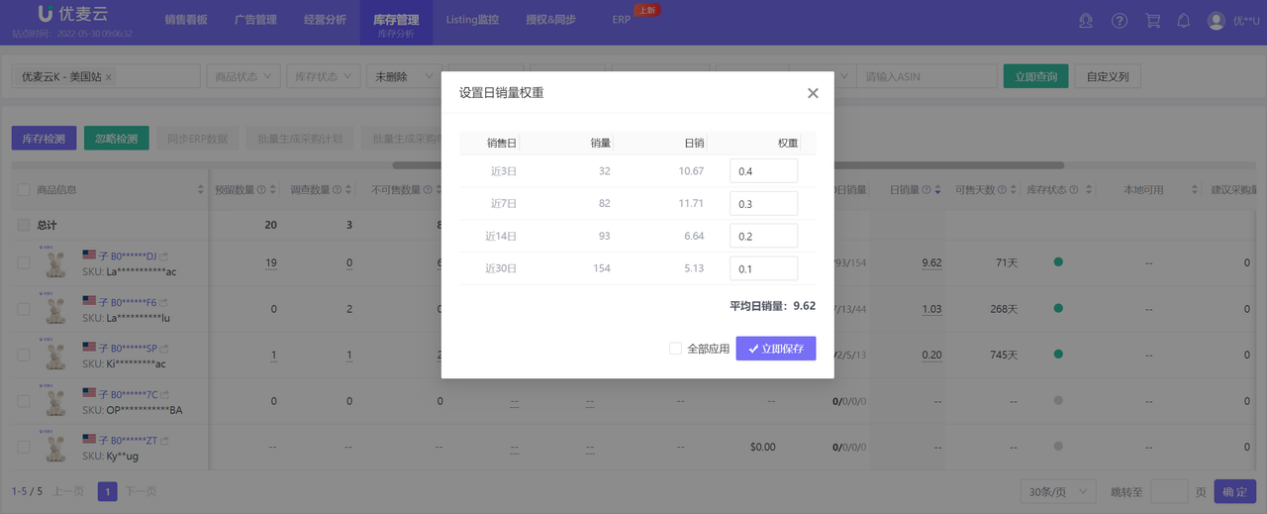1267x514 pixels.
Task: Expand the 未删除 dropdown
Action: (x=405, y=76)
